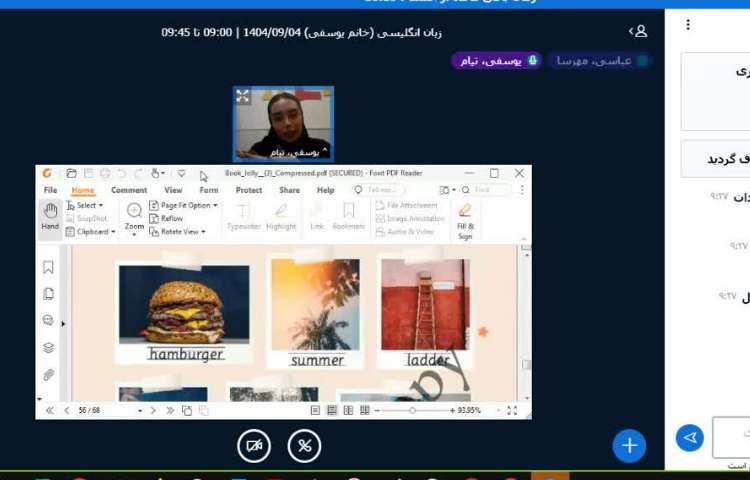The height and width of the screenshot is (480, 750).
Task: Click the Bookmark ribbon button
Action: coord(349,218)
